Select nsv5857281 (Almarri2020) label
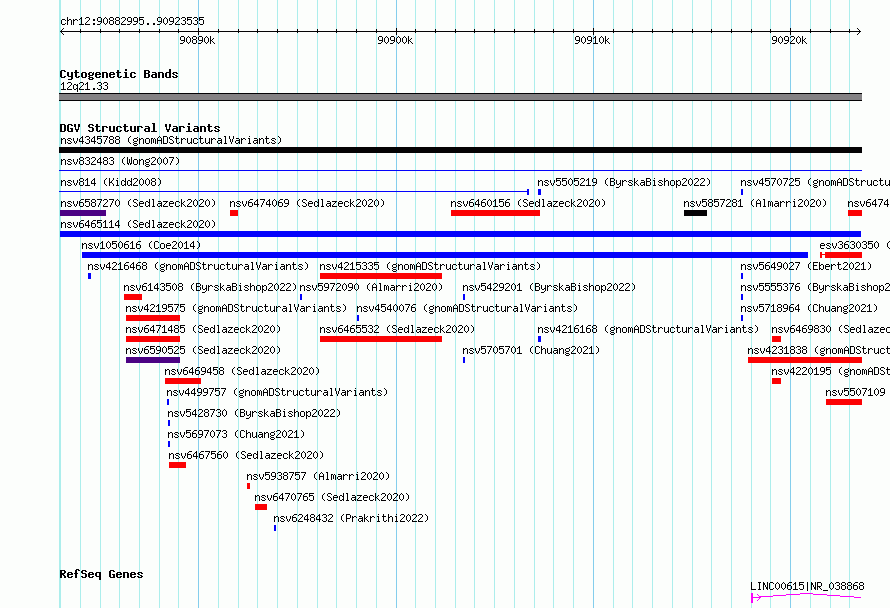 (755, 203)
